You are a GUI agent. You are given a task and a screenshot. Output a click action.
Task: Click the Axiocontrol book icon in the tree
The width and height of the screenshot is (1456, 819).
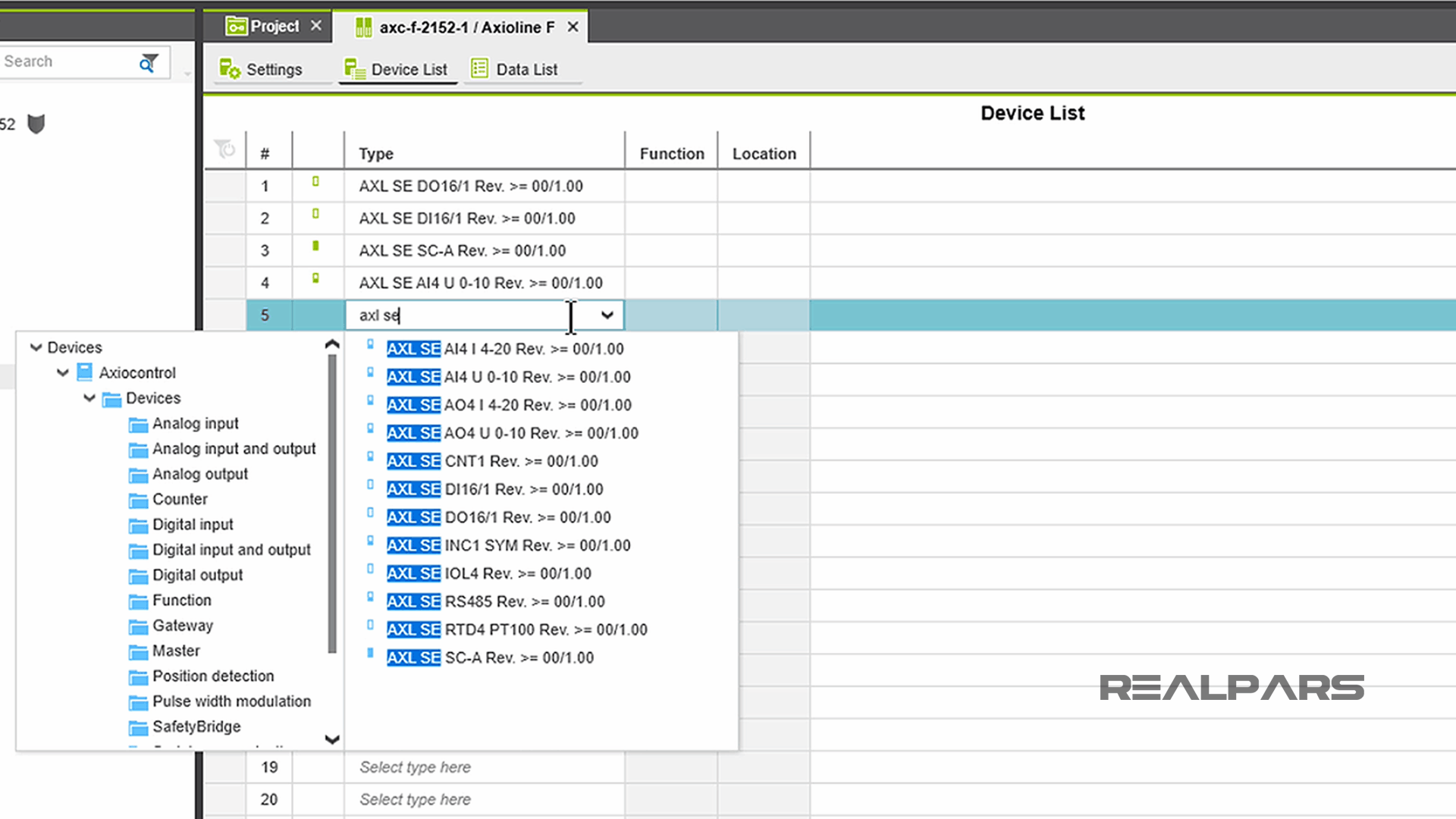pyautogui.click(x=84, y=372)
